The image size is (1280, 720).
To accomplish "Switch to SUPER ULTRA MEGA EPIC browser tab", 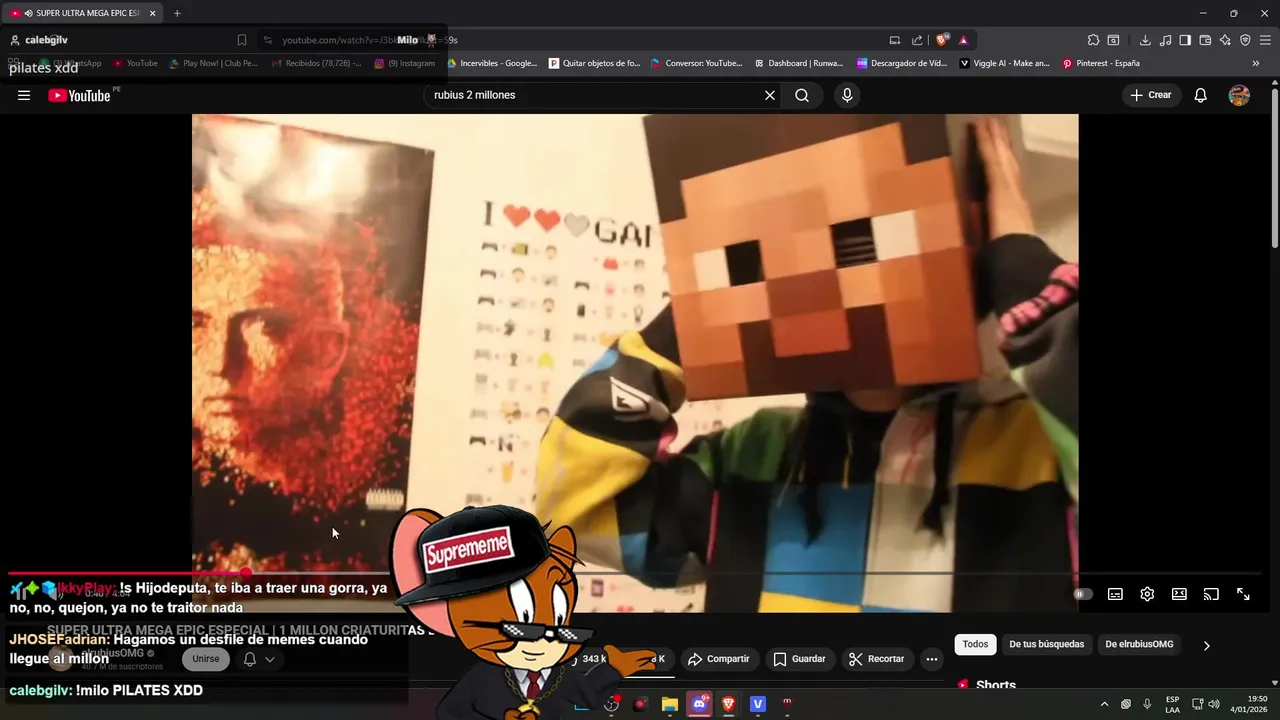I will click(83, 13).
